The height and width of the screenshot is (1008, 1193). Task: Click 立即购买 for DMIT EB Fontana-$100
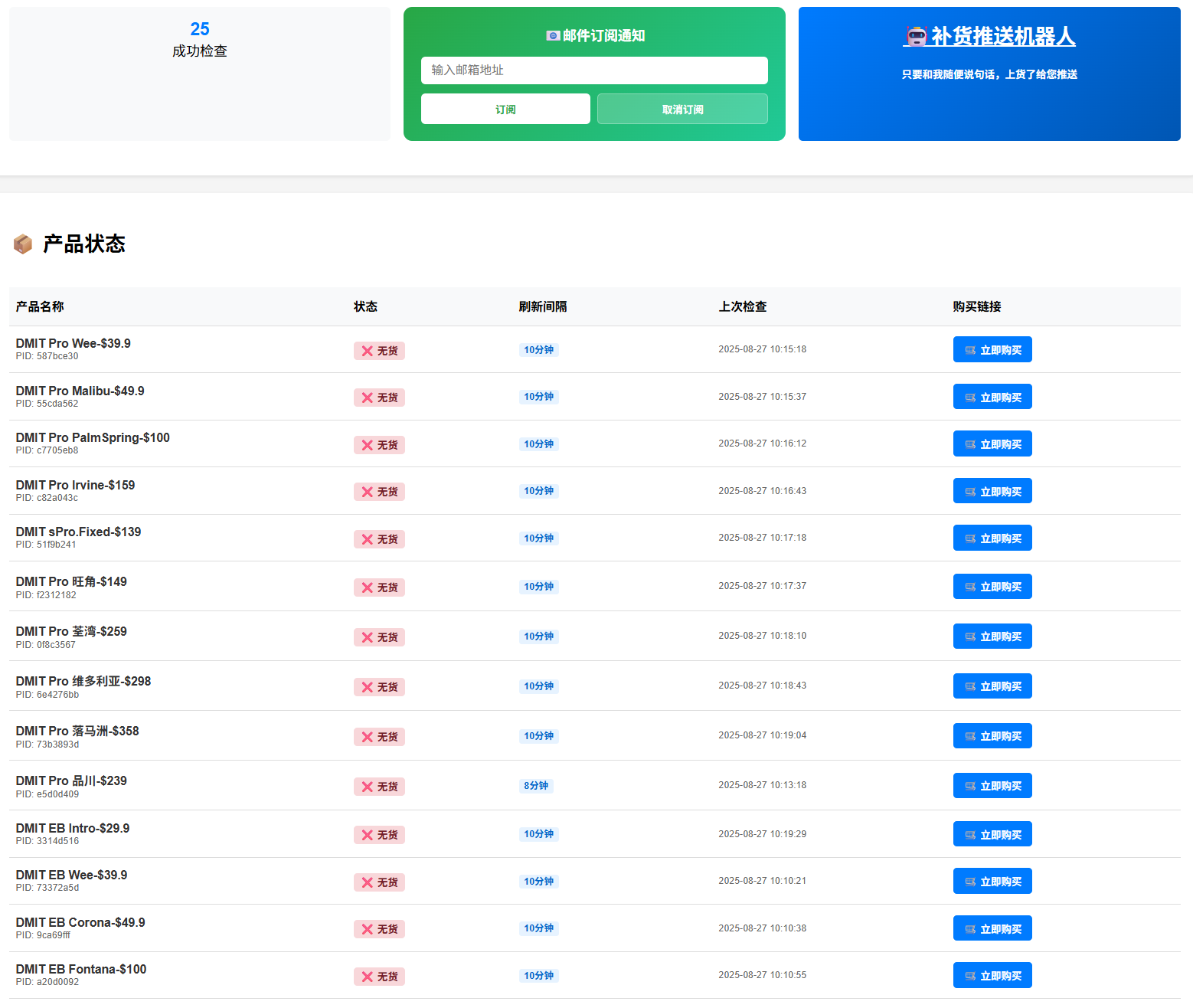pos(992,975)
